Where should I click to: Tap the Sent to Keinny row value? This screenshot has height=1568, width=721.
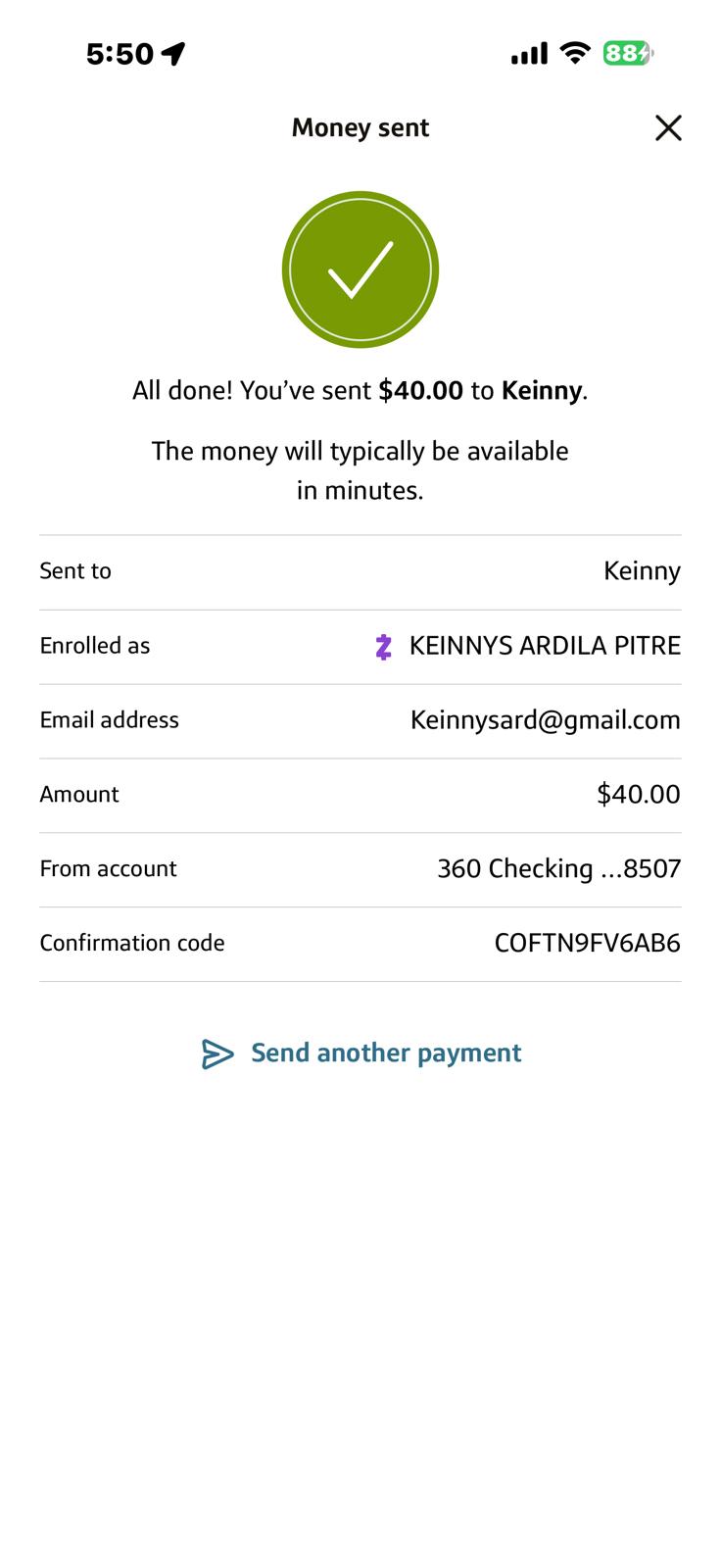(642, 571)
